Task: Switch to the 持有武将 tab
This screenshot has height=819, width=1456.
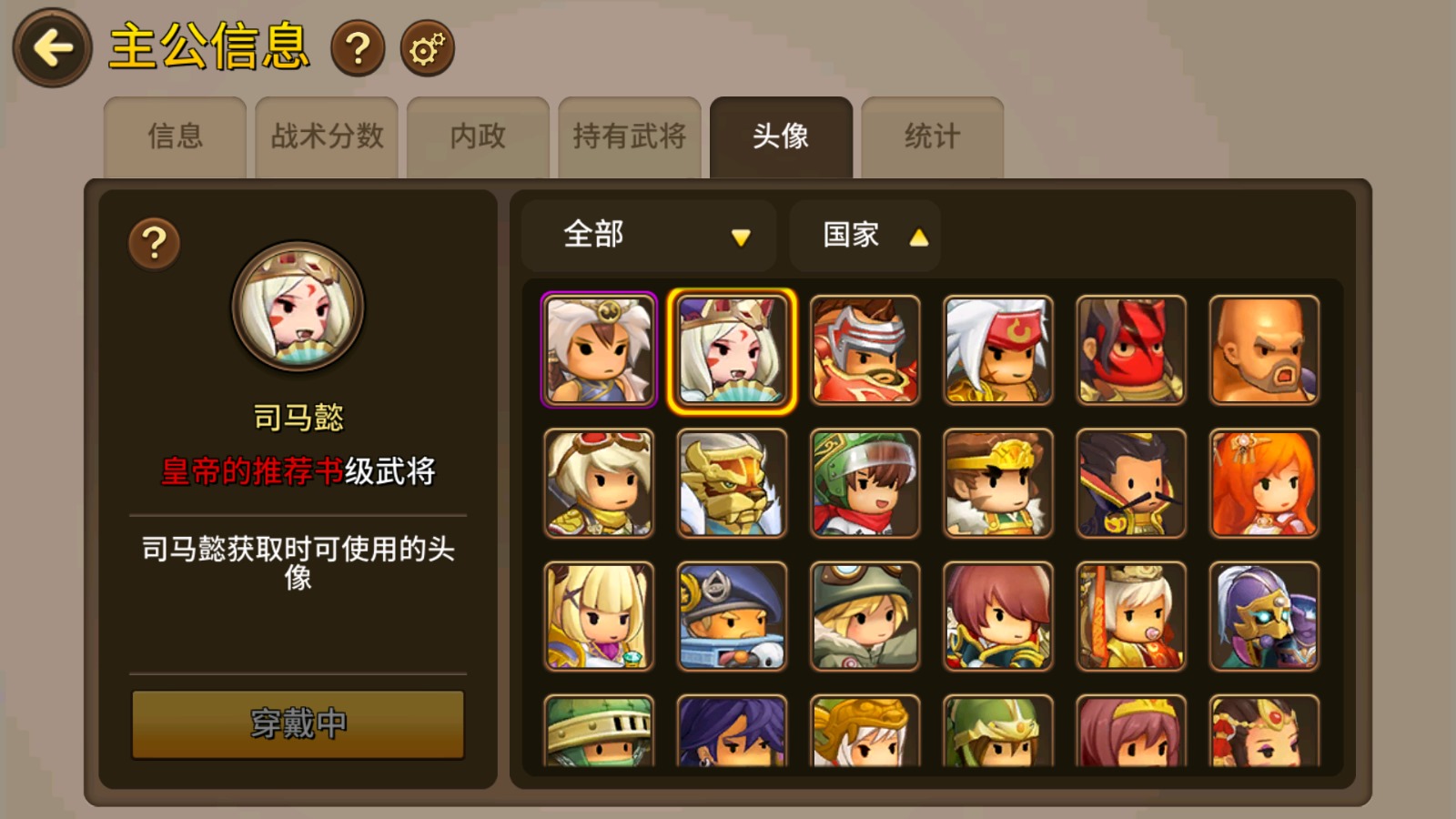Action: pyautogui.click(x=630, y=136)
